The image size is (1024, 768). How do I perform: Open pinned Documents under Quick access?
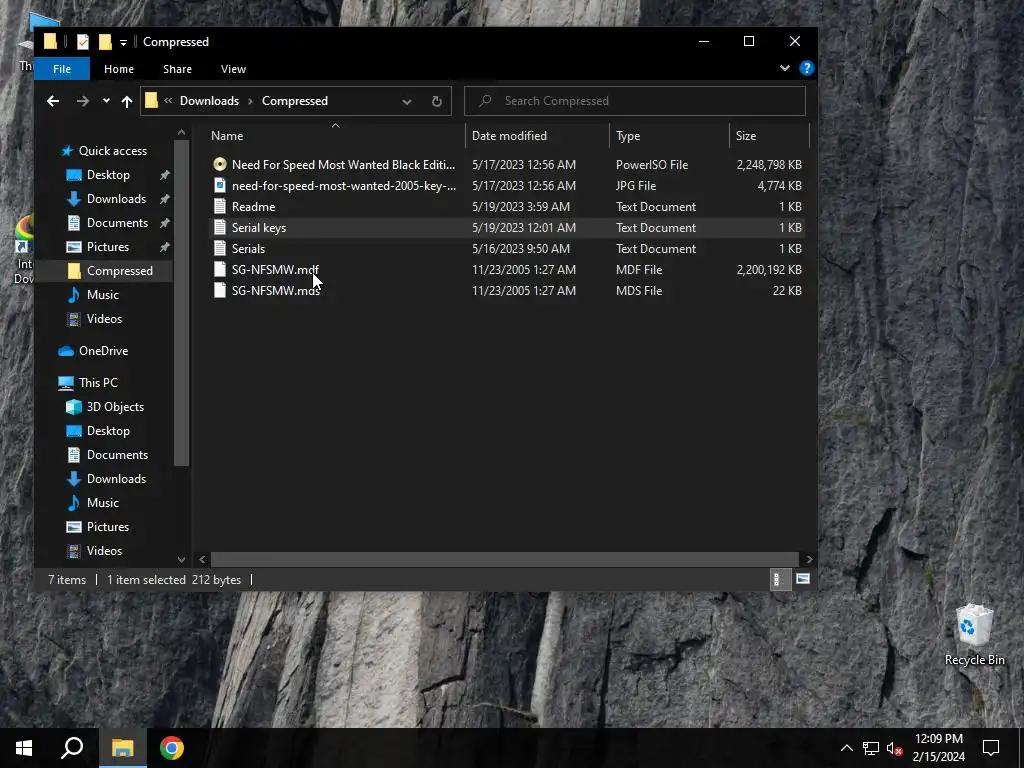pyautogui.click(x=117, y=223)
